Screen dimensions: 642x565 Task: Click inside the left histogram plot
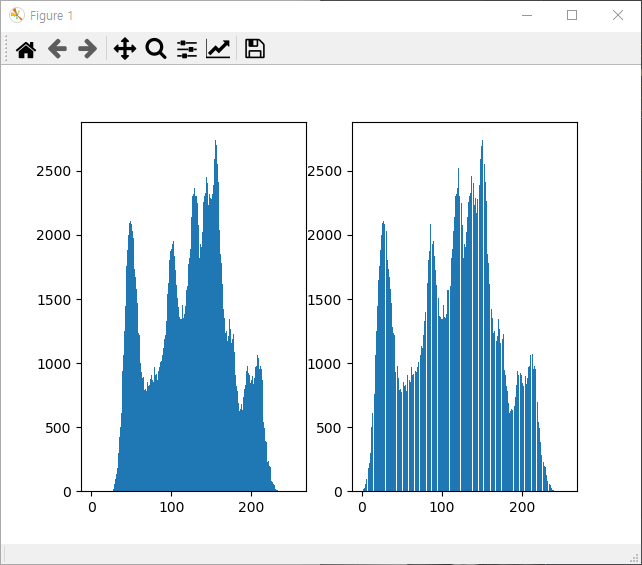[x=194, y=307]
